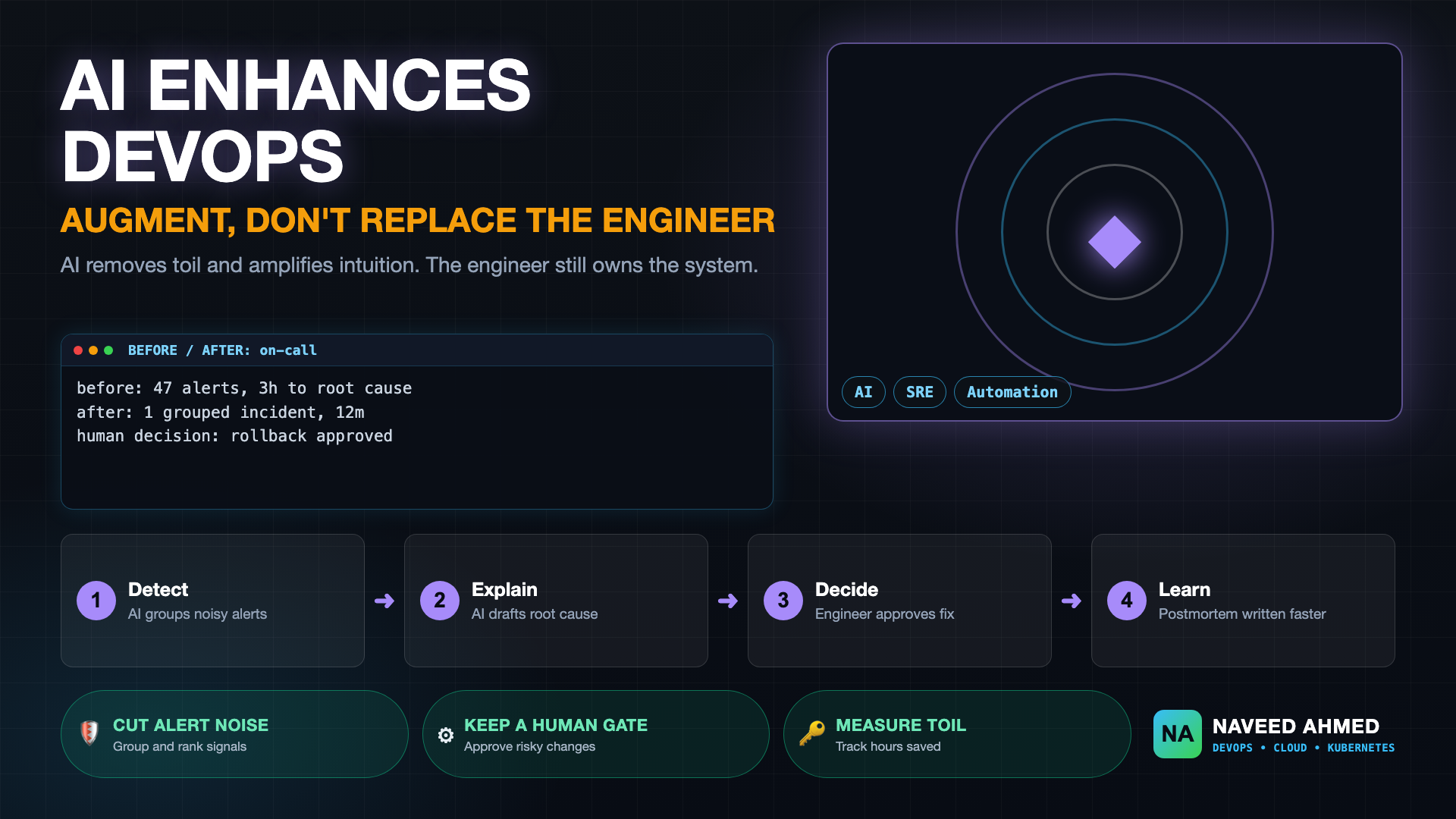Click 'AI groups noisy alerts' text
Viewport: 1456px width, 819px height.
point(197,614)
